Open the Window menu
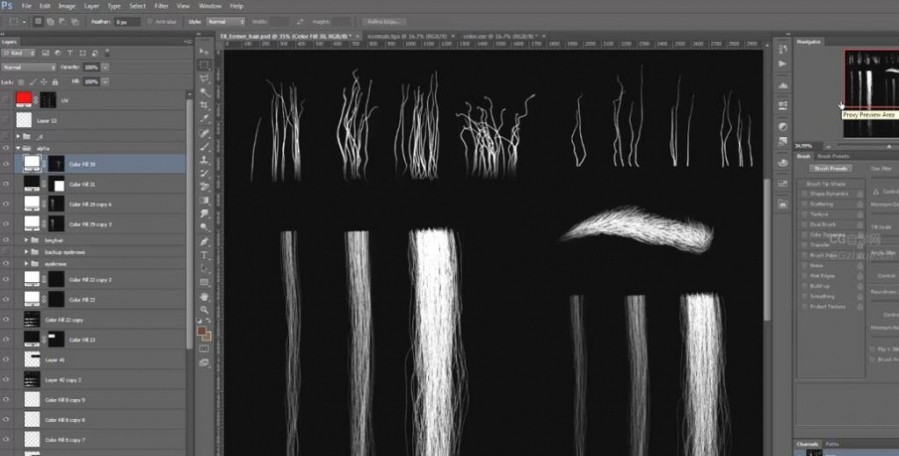The height and width of the screenshot is (456, 899). (210, 6)
